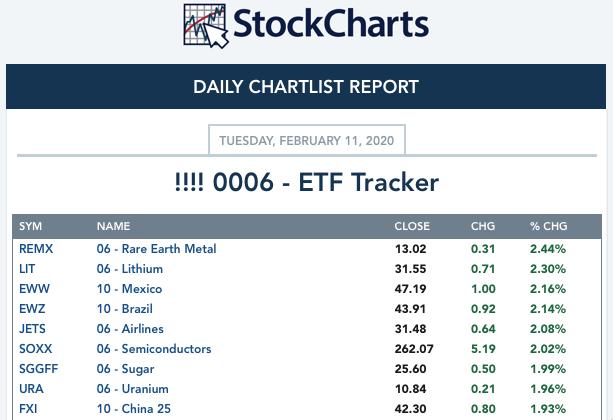Open the REMX symbol link
Viewport: 613px width, 420px height.
pos(36,249)
